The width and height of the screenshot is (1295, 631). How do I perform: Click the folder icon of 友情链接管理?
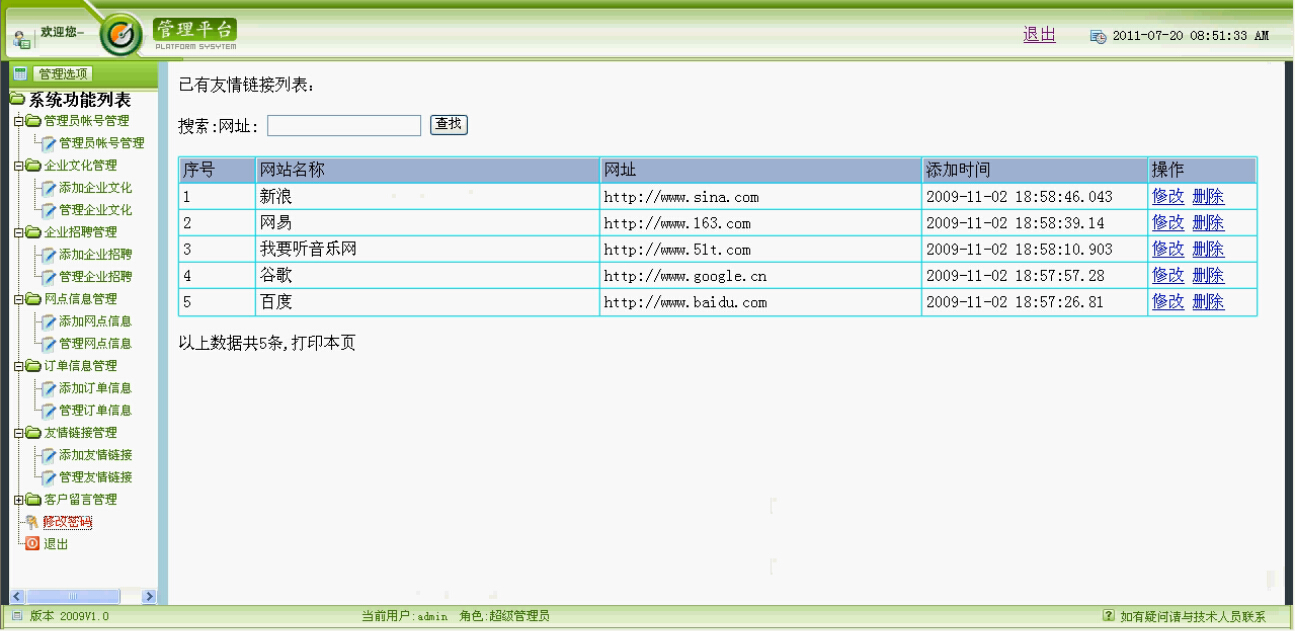point(34,433)
